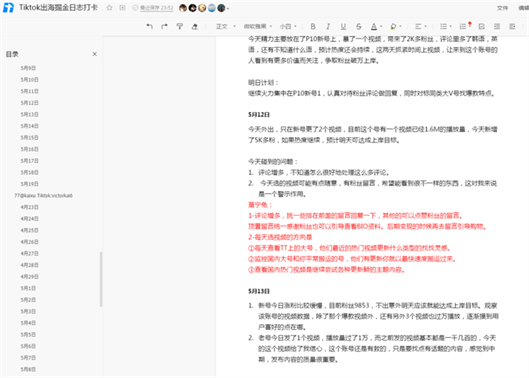Click the fifth collaborator avatar

221,8
